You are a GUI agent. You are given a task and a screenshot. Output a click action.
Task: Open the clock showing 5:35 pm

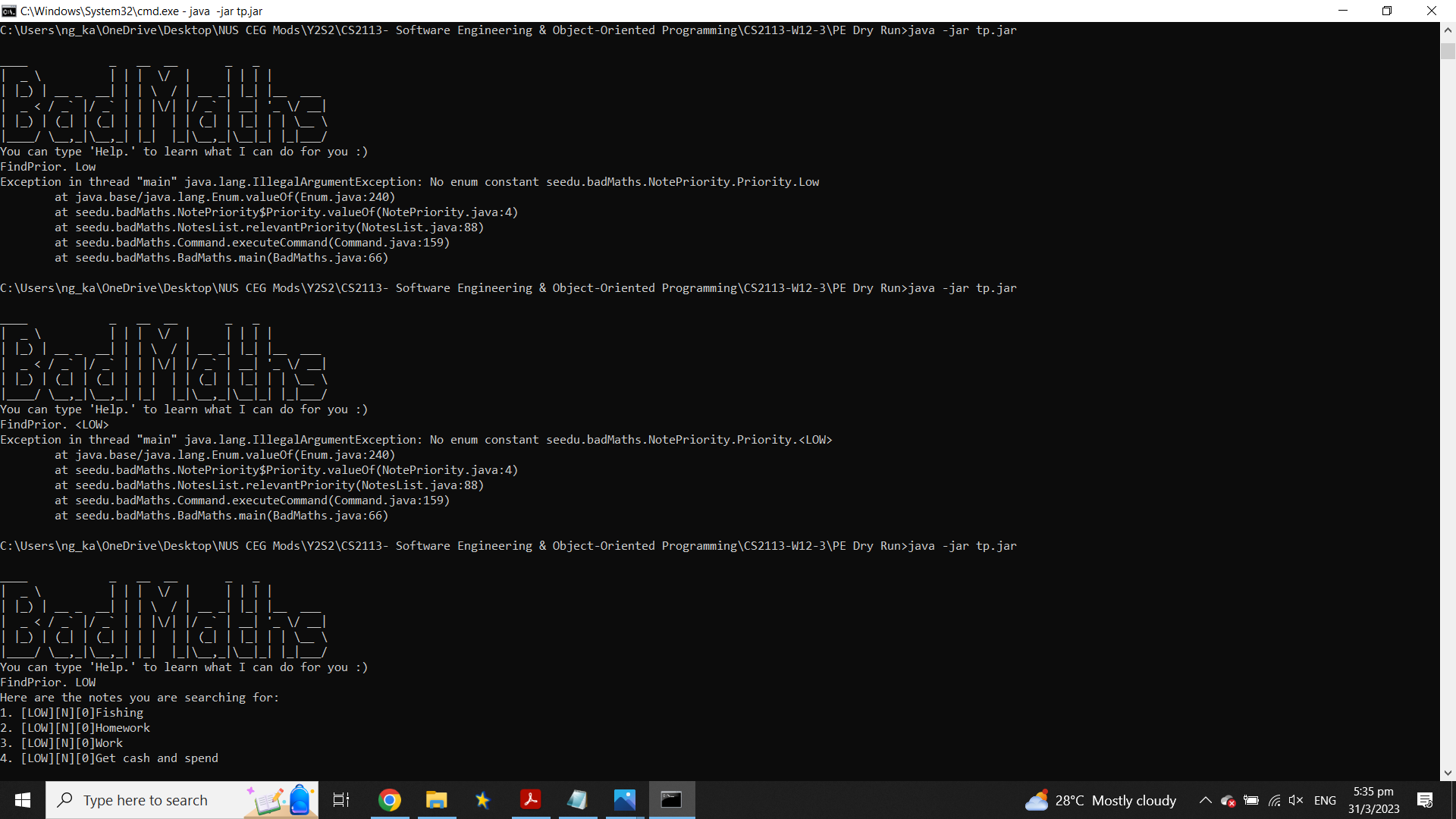click(x=1373, y=800)
